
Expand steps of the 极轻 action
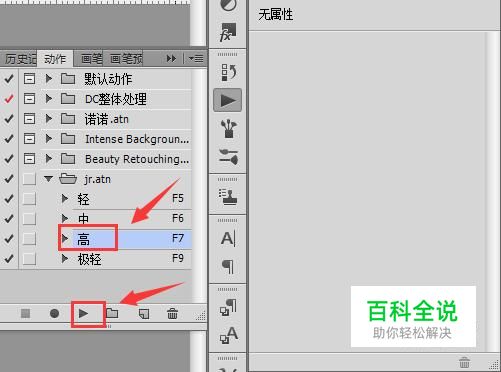(65, 258)
